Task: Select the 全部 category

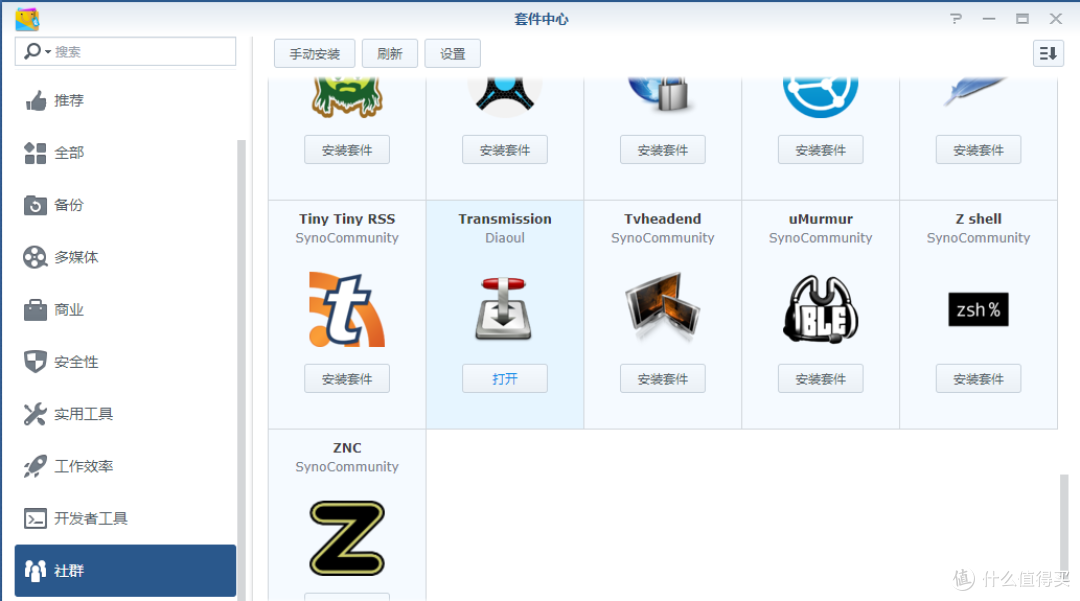Action: click(x=125, y=153)
